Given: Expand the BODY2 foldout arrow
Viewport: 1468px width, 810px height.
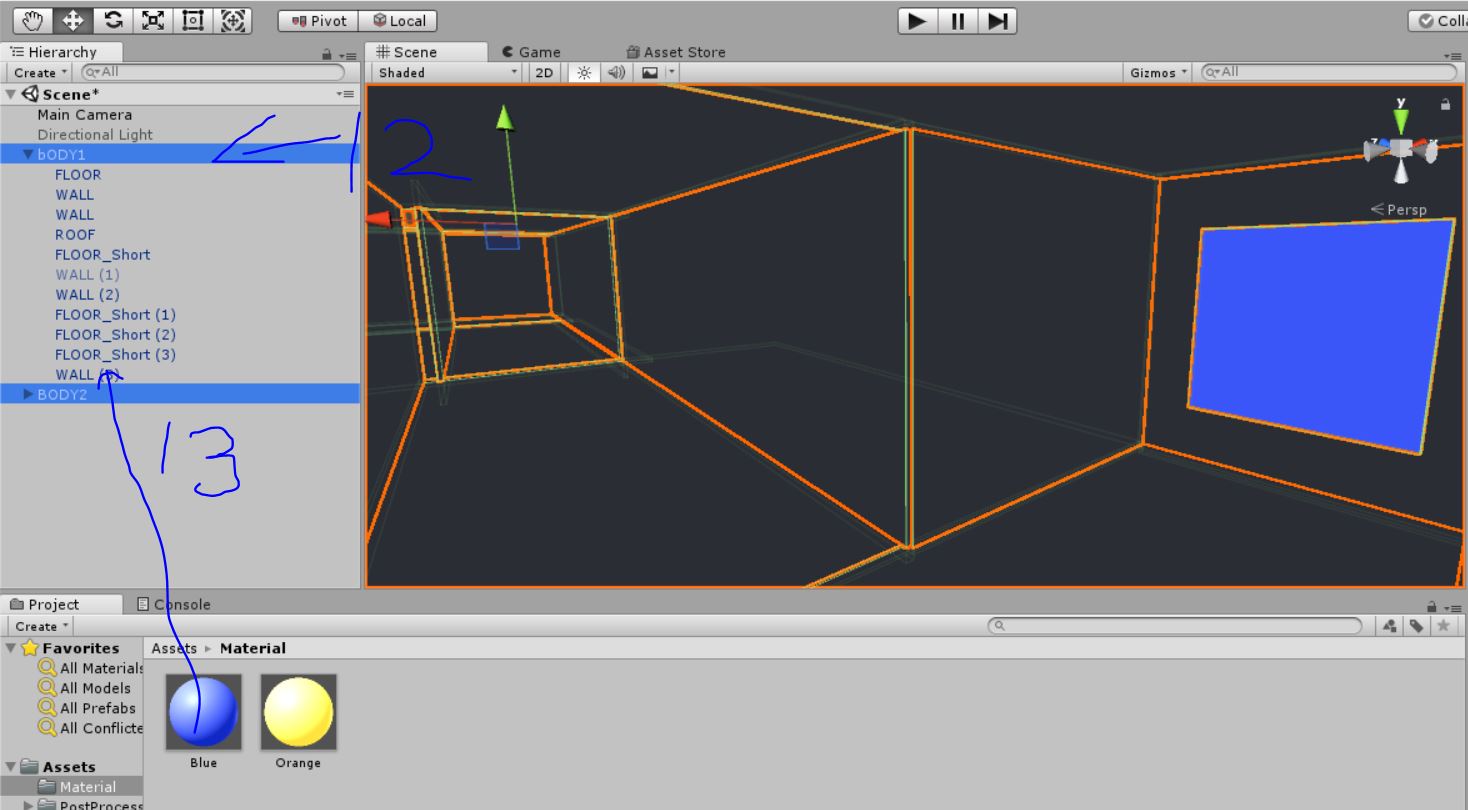Looking at the screenshot, I should point(28,394).
